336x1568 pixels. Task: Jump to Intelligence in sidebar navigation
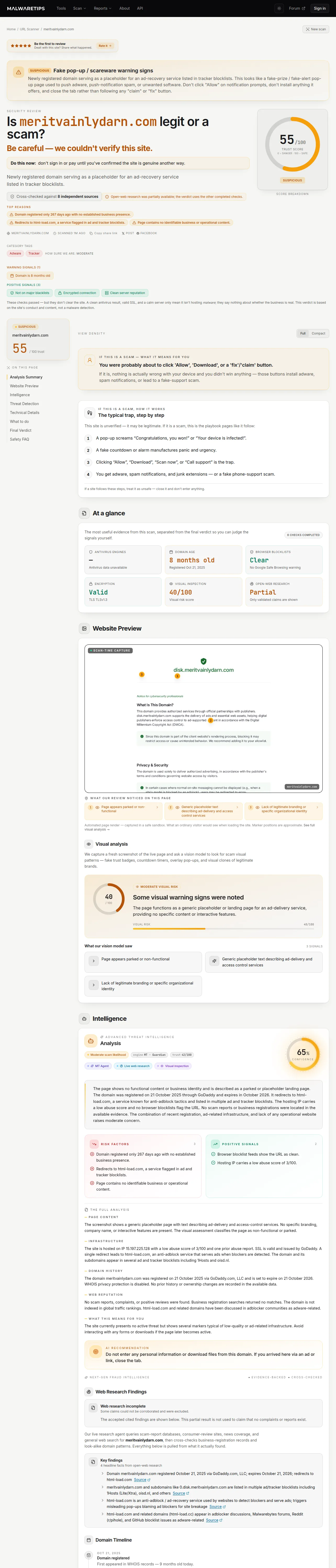click(20, 395)
